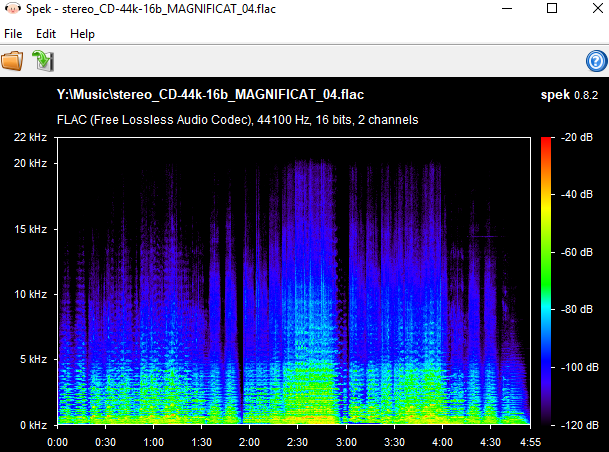Click the 1:30 time axis label
This screenshot has width=609, height=452.
202,442
